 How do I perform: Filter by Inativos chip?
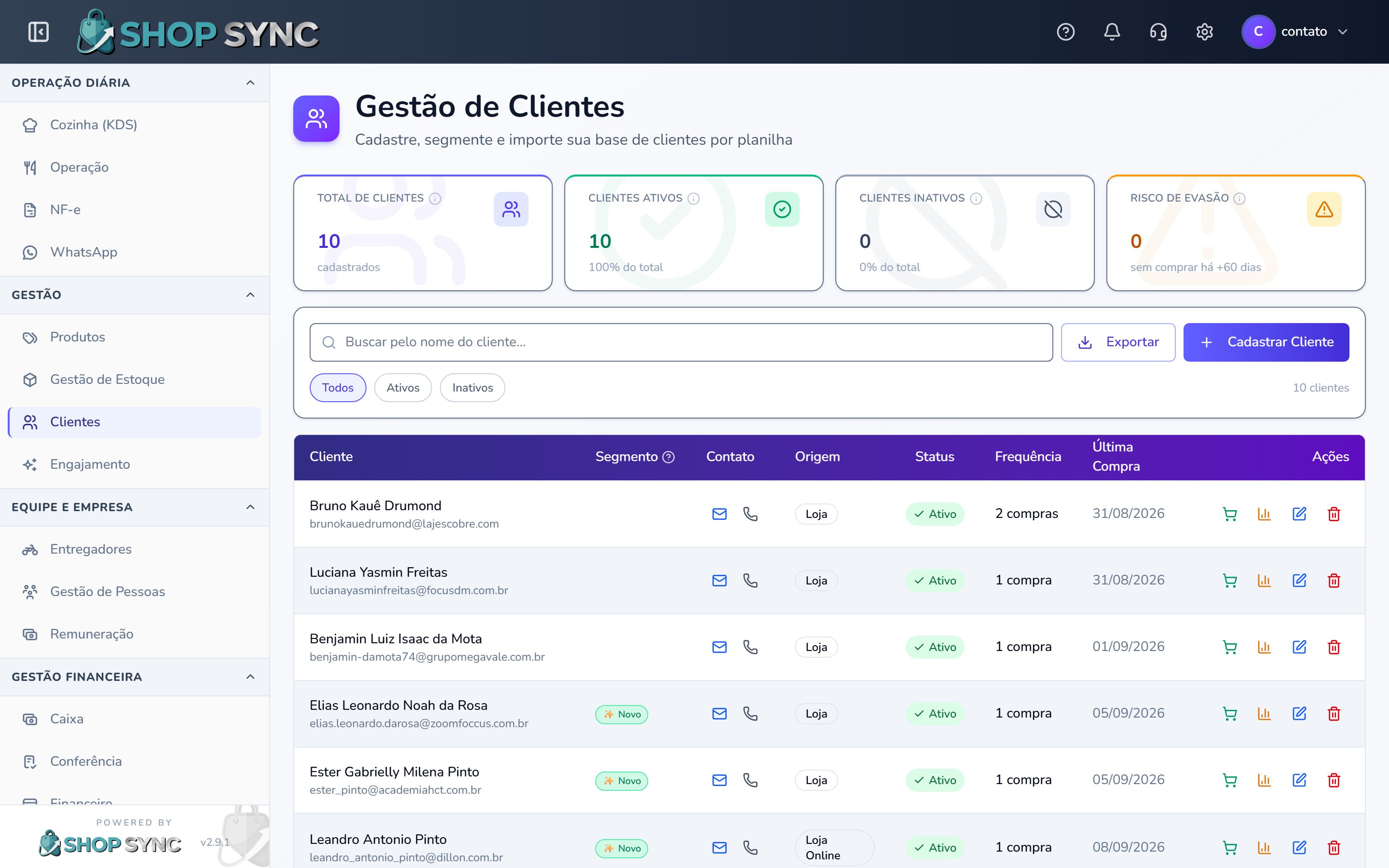point(472,388)
